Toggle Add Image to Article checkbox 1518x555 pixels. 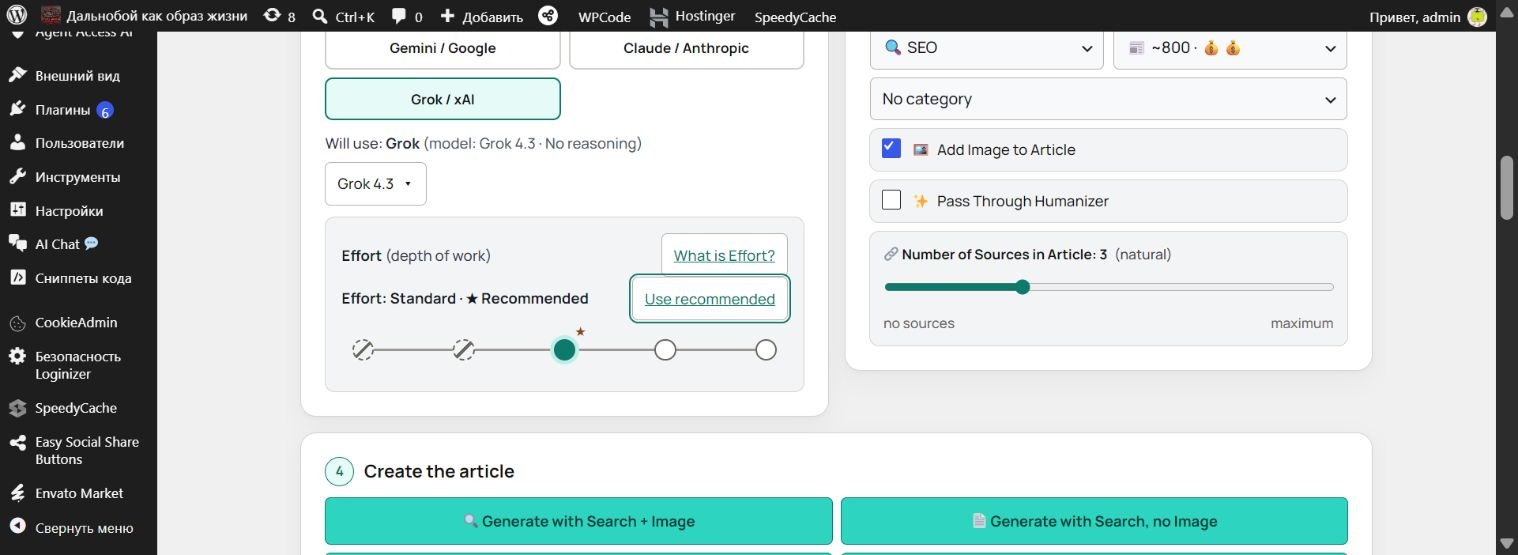(x=892, y=148)
